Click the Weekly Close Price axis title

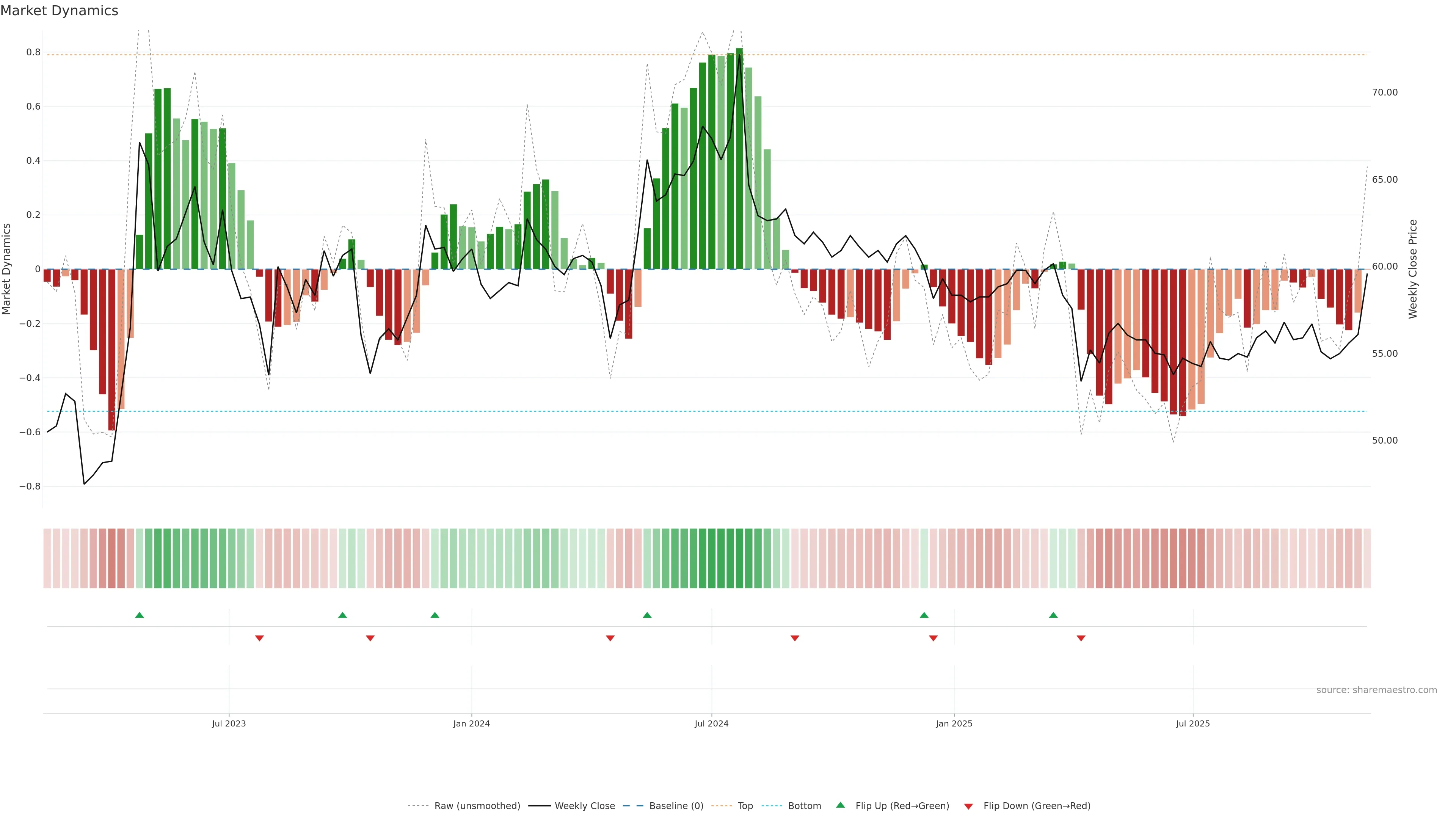click(1412, 269)
